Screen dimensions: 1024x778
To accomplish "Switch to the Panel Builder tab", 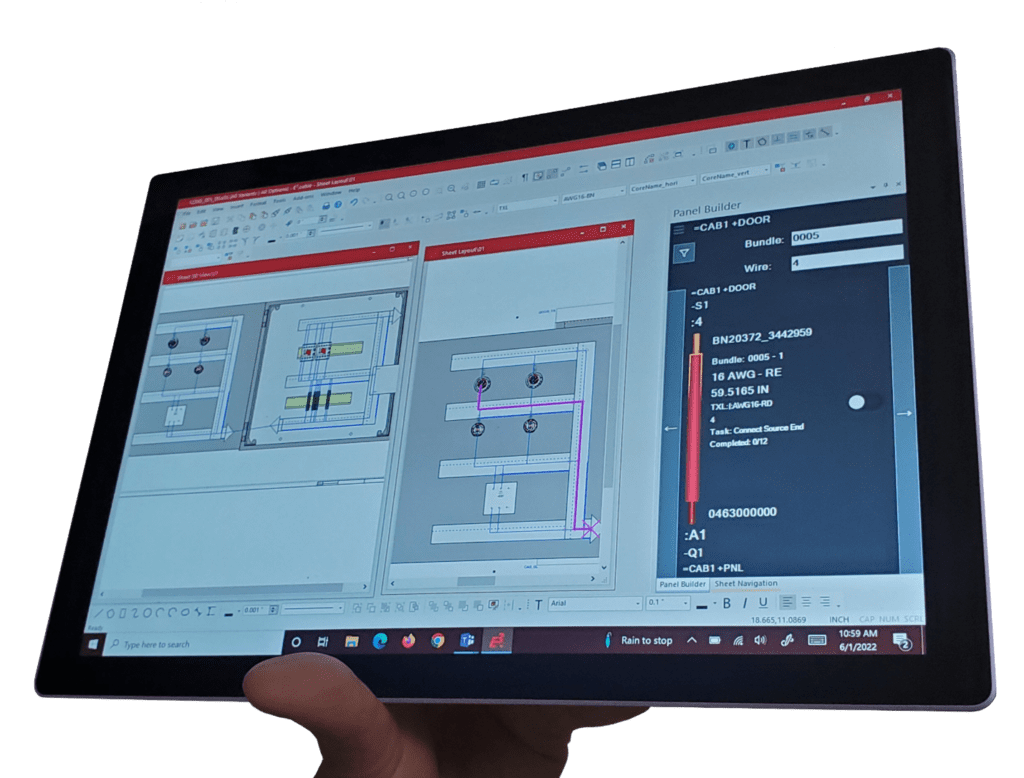I will 682,584.
